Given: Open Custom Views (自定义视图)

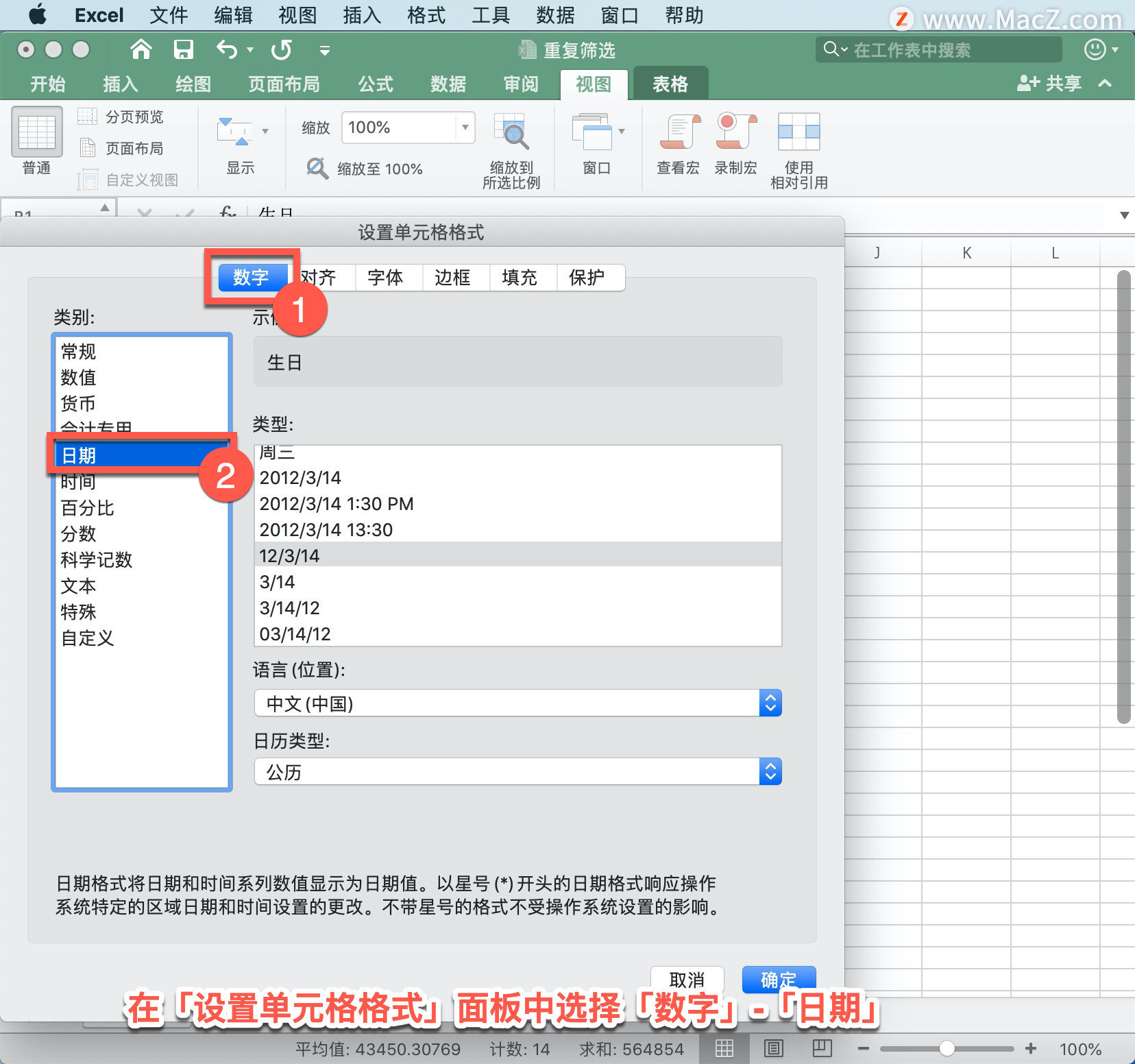Looking at the screenshot, I should point(128,180).
